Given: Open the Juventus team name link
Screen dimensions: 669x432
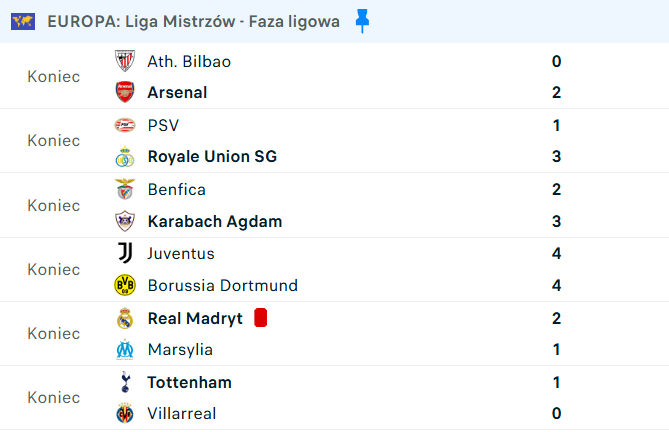Looking at the screenshot, I should [x=181, y=253].
